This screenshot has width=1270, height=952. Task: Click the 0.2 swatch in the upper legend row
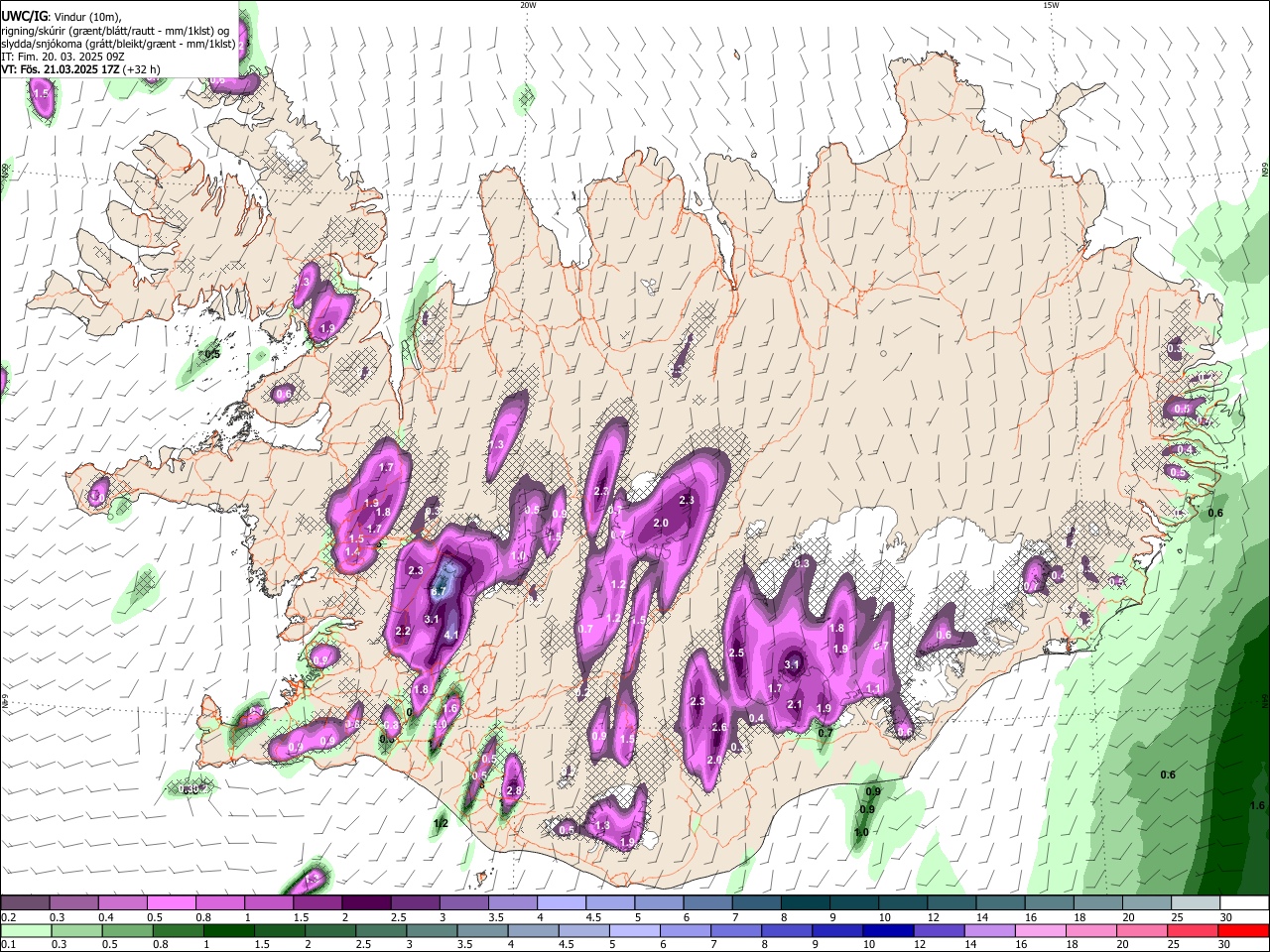point(25,903)
